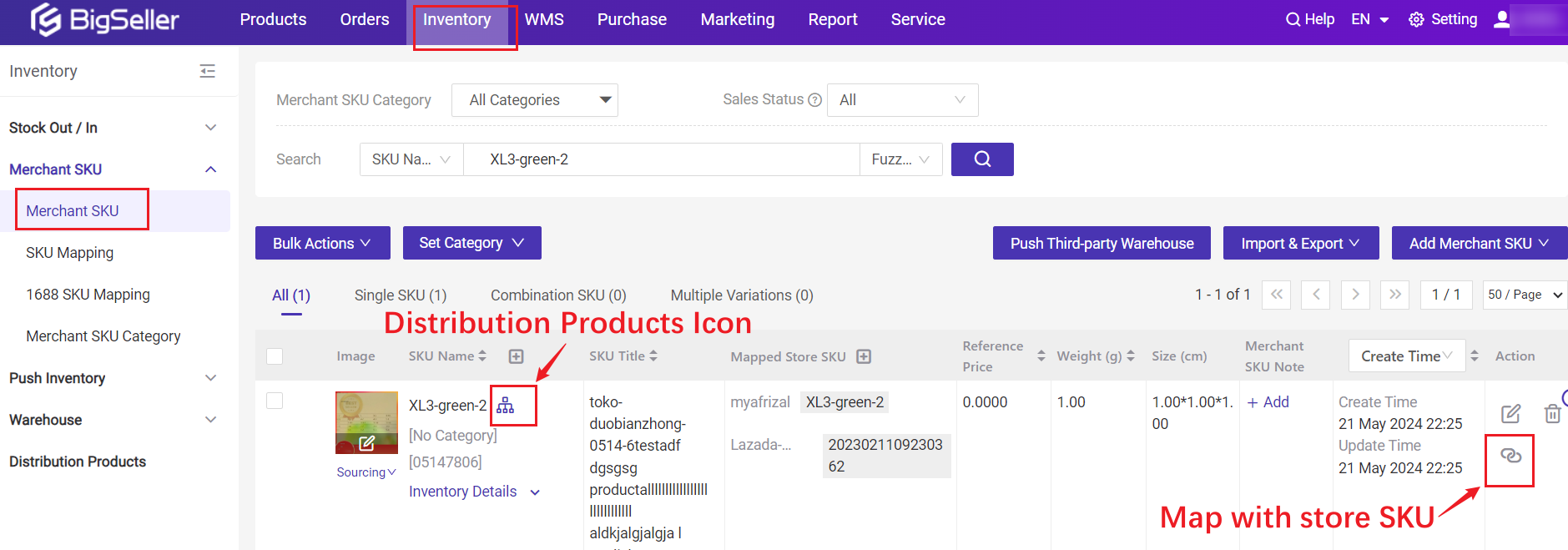Open Report top menu

tap(833, 19)
